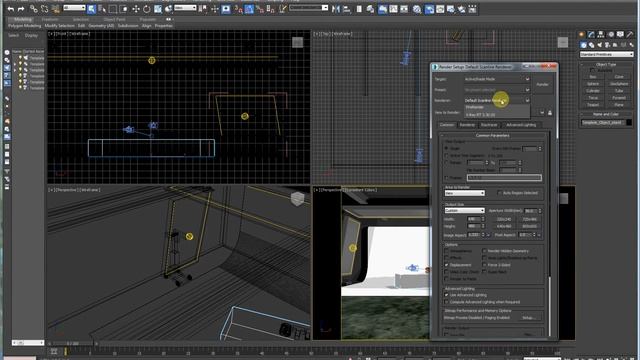This screenshot has height=360, width=640.
Task: Open the Output Size Custom dropdown
Action: tap(464, 211)
